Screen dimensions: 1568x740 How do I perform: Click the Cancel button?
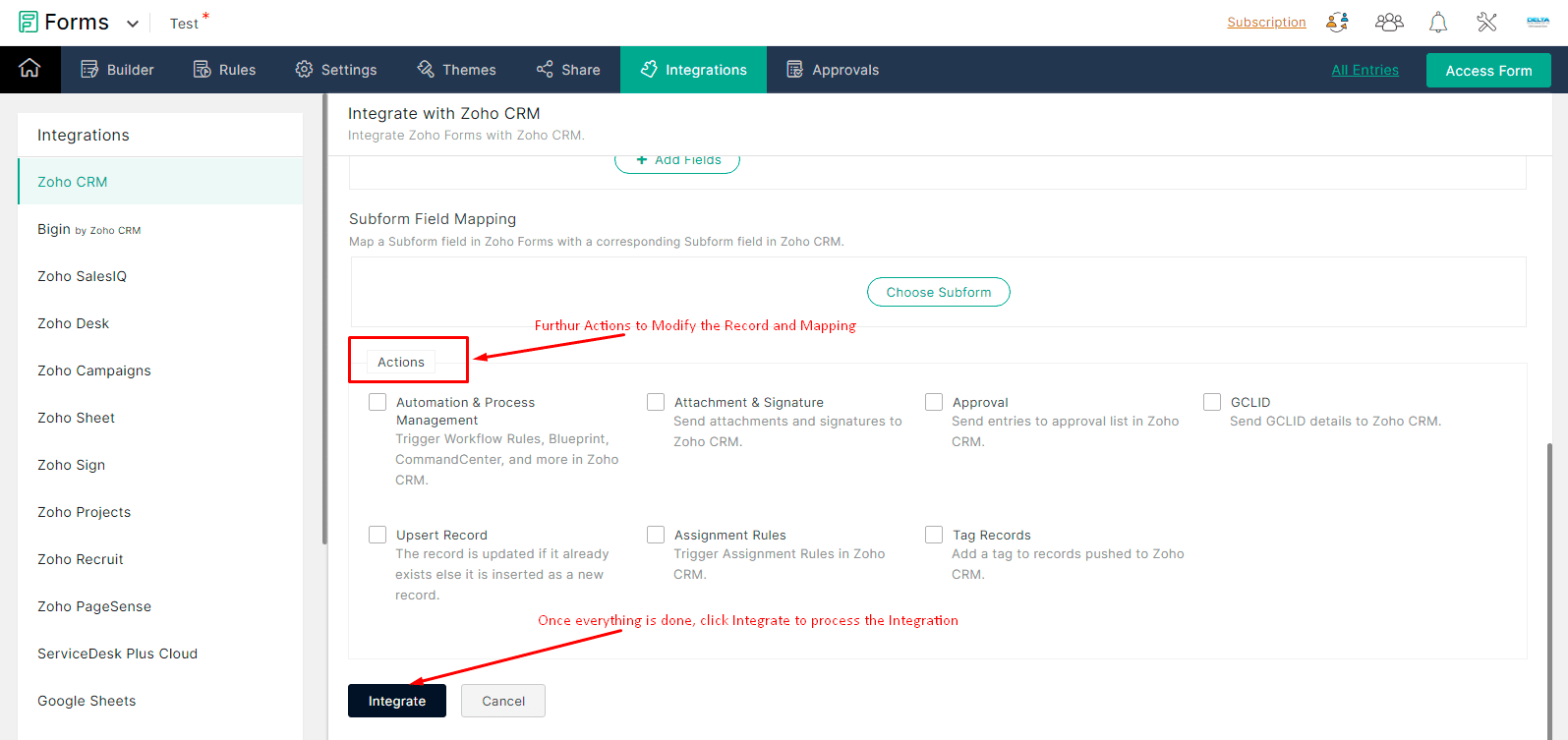(503, 701)
